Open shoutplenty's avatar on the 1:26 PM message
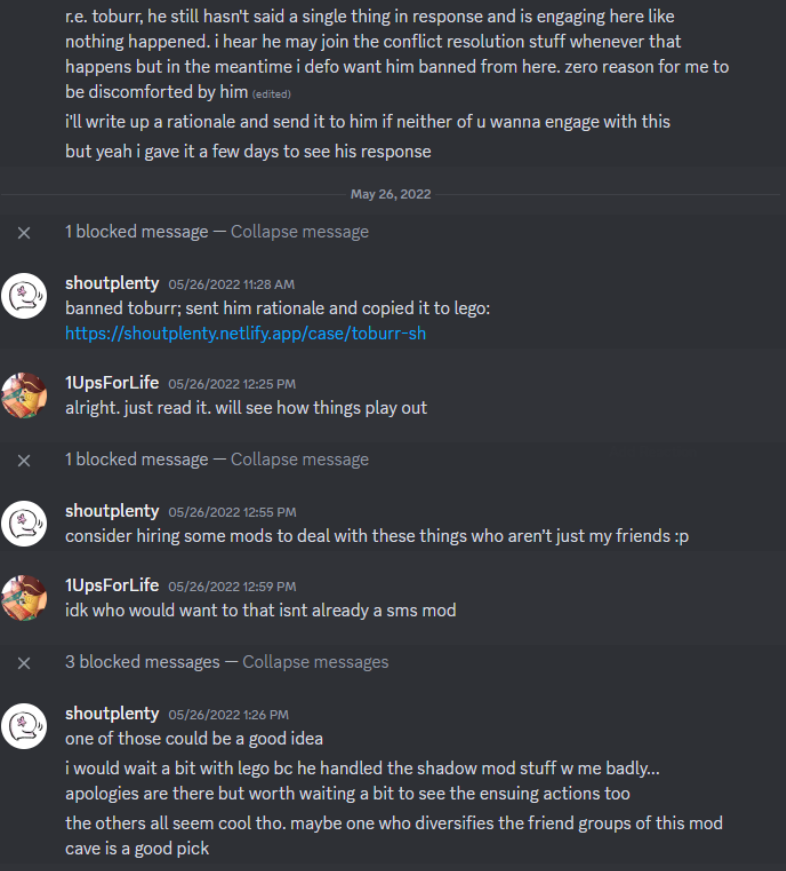 pos(24,726)
